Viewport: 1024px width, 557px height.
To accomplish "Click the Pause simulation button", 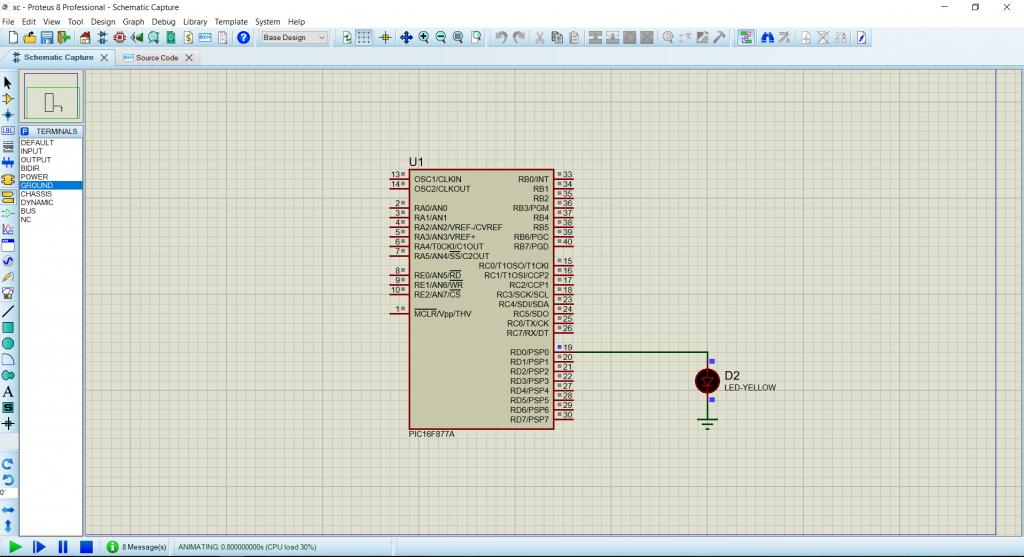I will tap(63, 547).
